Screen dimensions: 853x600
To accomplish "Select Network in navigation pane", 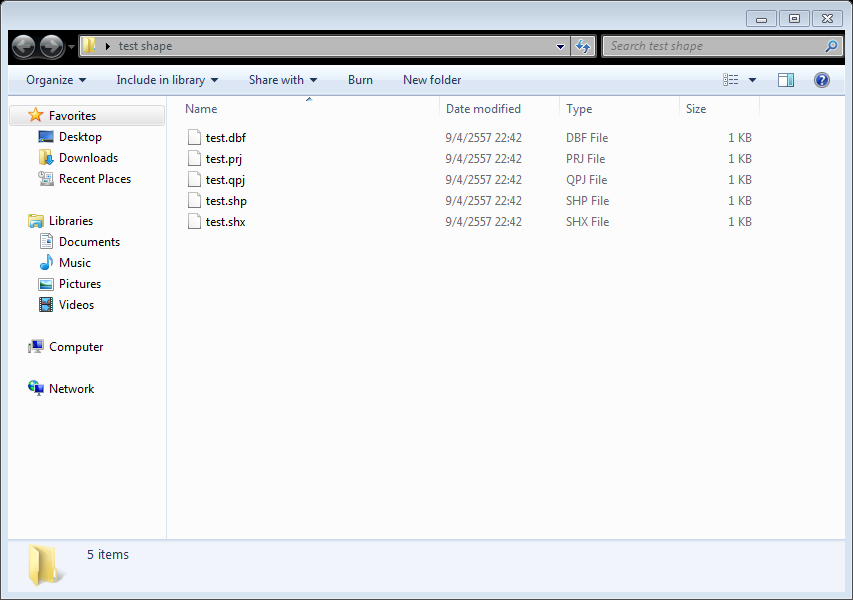I will click(71, 389).
